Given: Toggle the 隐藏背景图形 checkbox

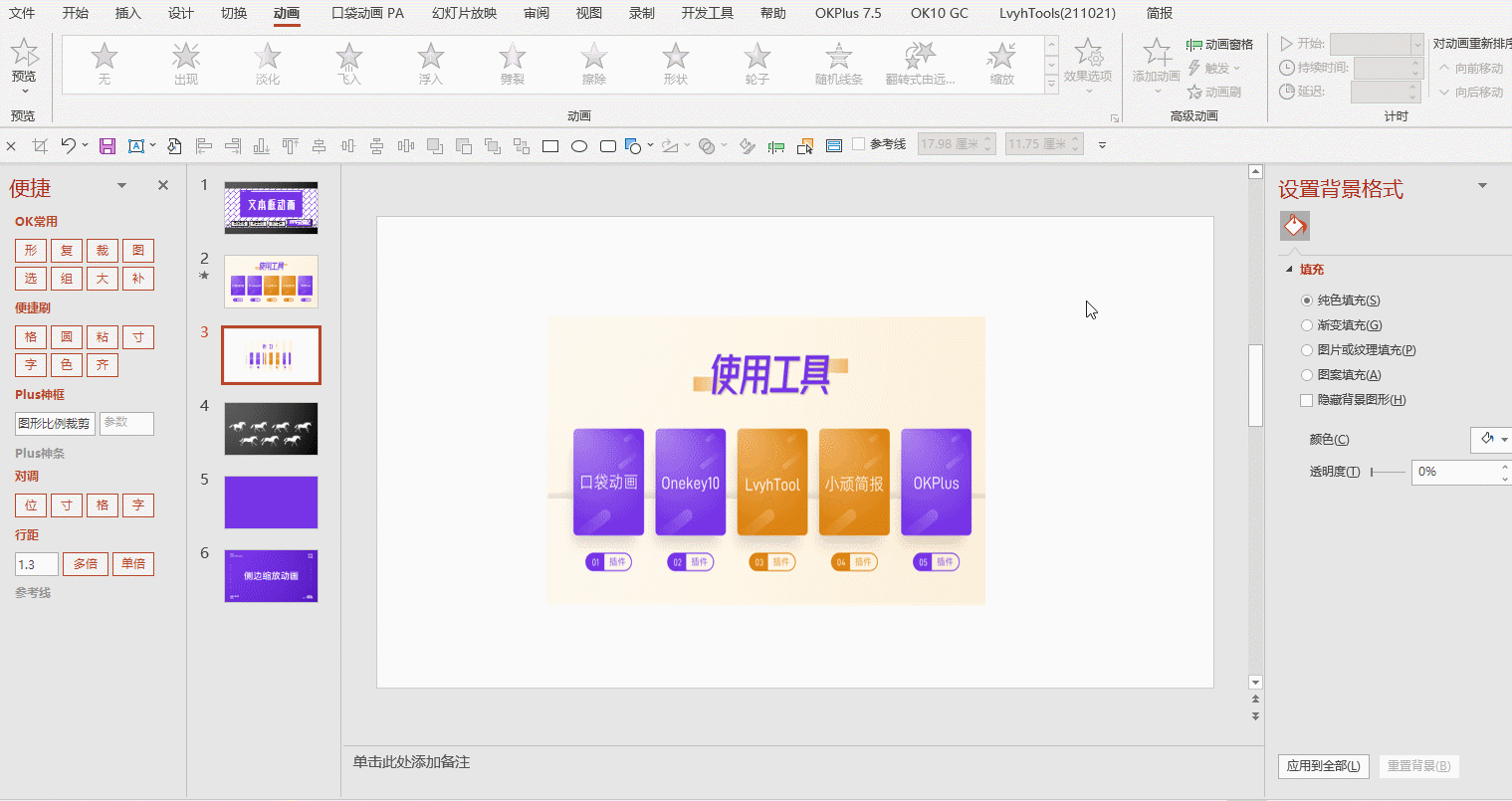Looking at the screenshot, I should click(1307, 400).
